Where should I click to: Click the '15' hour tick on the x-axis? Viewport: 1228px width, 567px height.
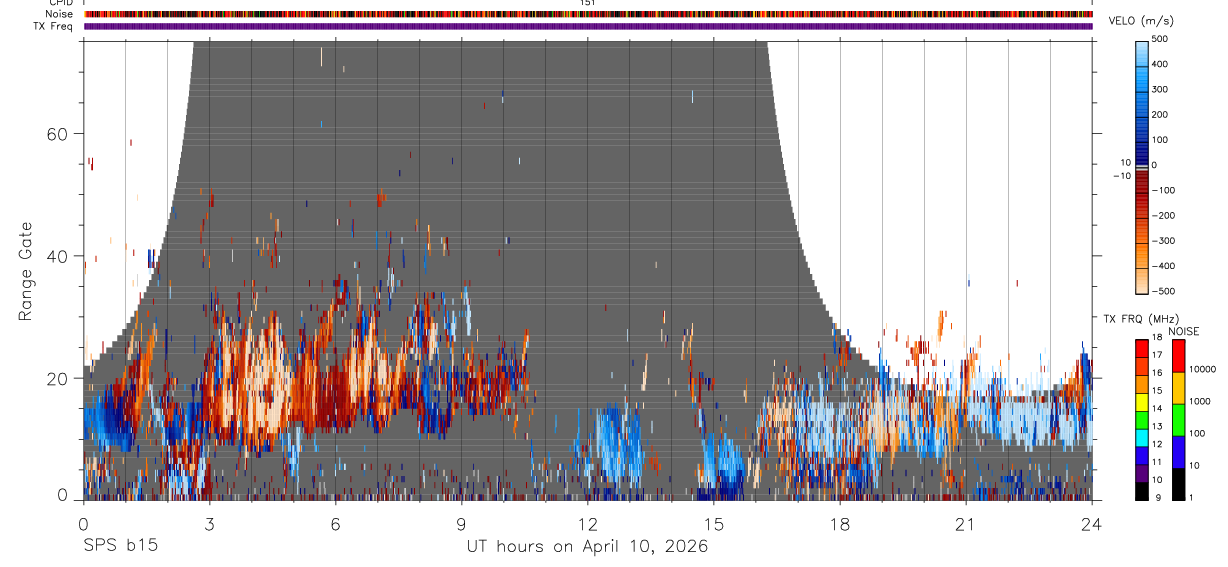click(714, 523)
